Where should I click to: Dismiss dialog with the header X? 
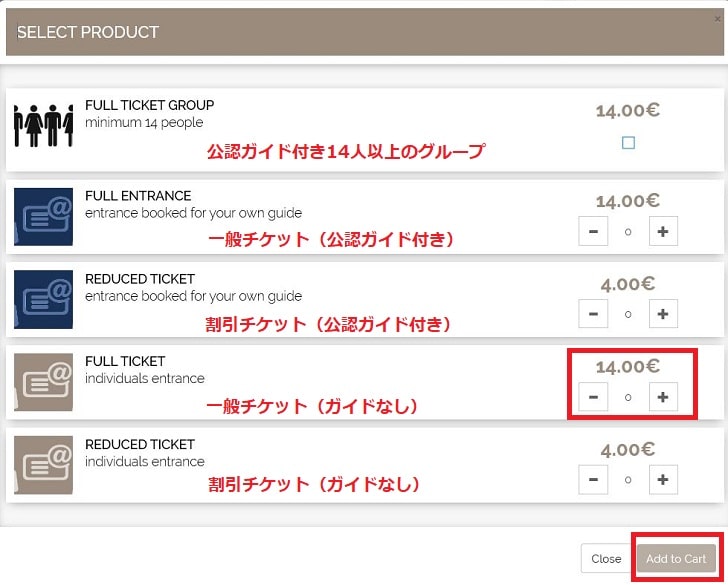(x=717, y=19)
